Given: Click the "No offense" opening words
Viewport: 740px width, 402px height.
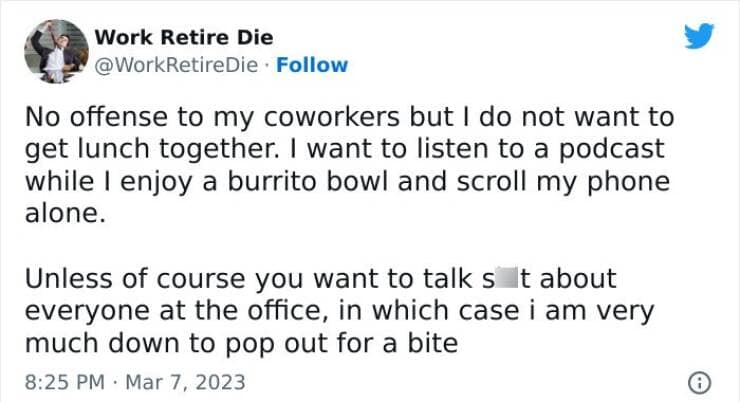Looking at the screenshot, I should pyautogui.click(x=80, y=116).
